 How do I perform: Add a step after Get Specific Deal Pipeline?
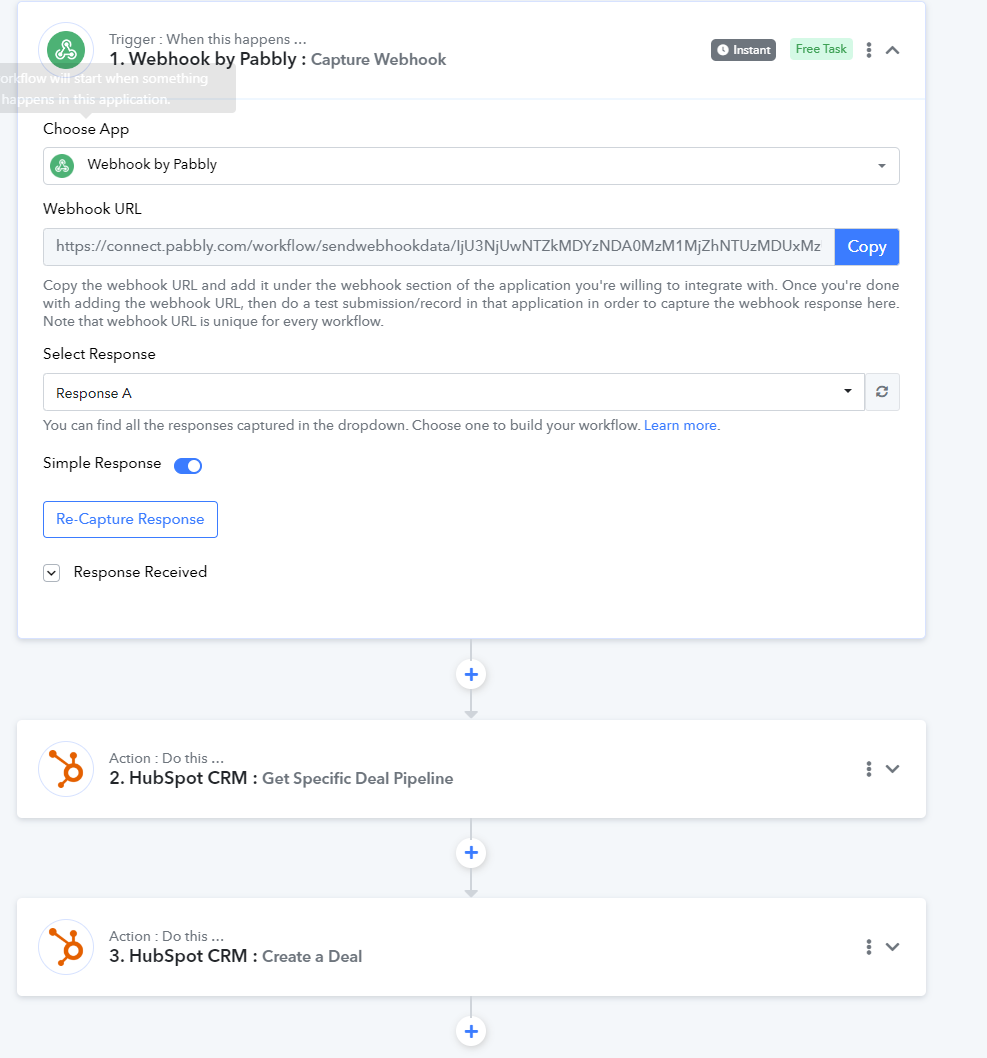point(471,853)
